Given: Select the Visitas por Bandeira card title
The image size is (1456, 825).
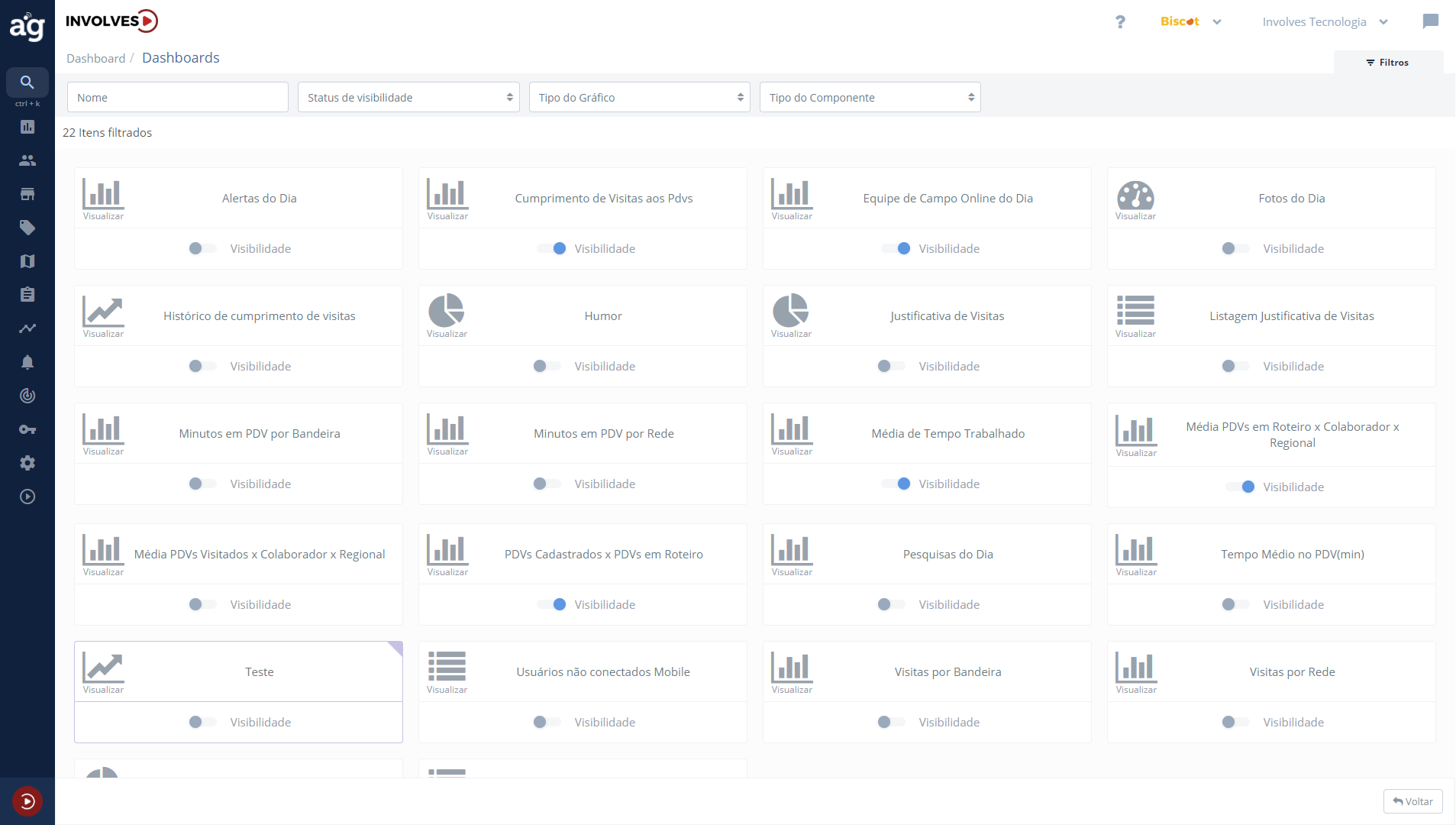Looking at the screenshot, I should click(x=948, y=672).
